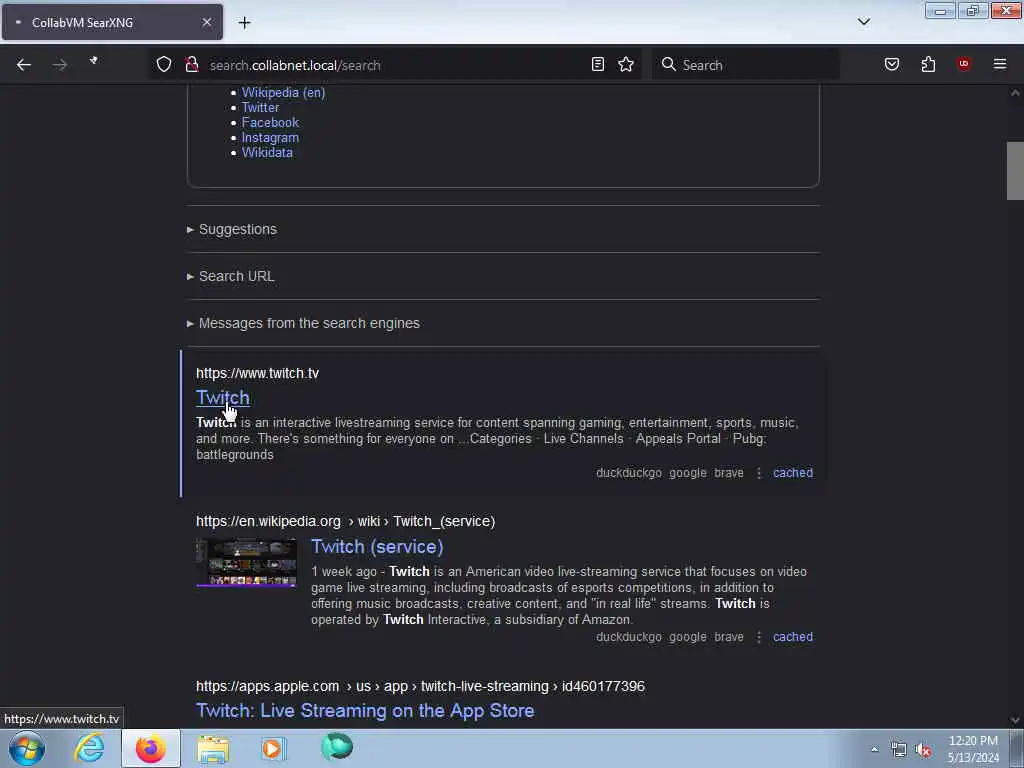Show hidden system tray icons
This screenshot has height=768, width=1024.
pyautogui.click(x=874, y=749)
